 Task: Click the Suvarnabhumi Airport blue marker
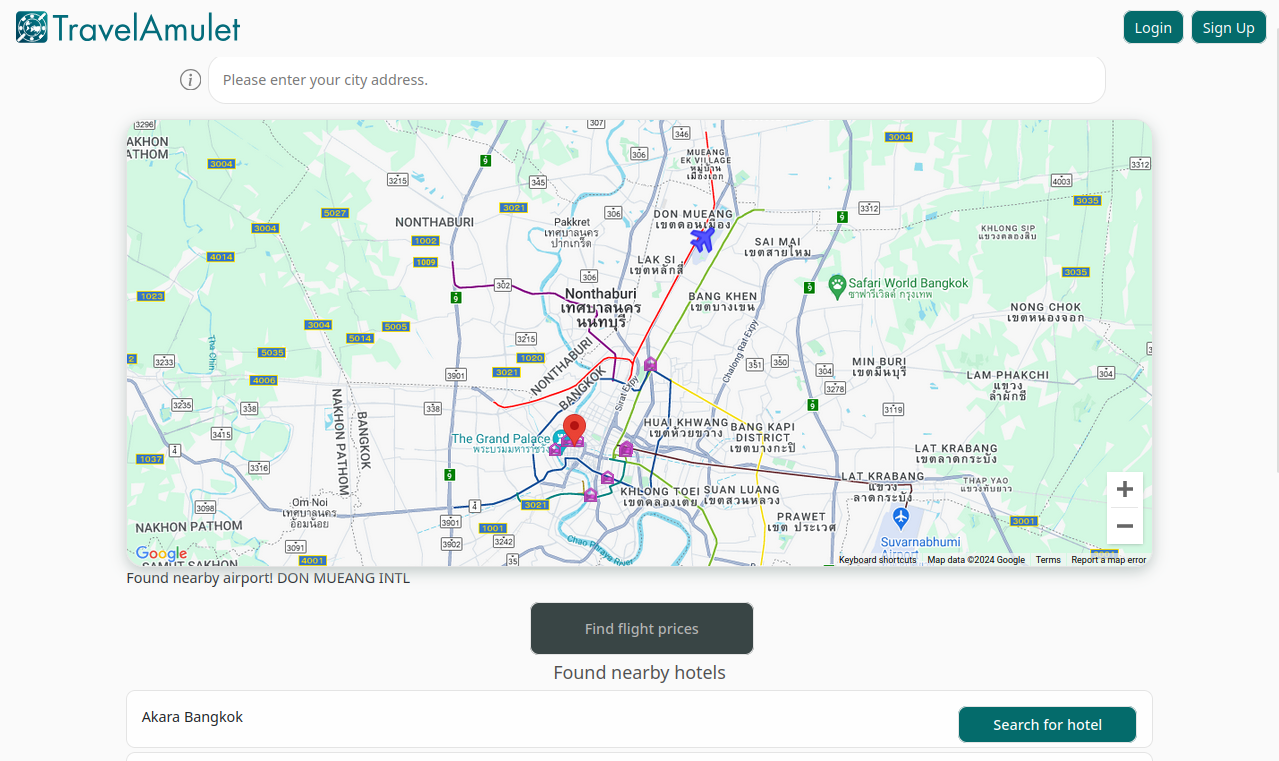pyautogui.click(x=899, y=518)
